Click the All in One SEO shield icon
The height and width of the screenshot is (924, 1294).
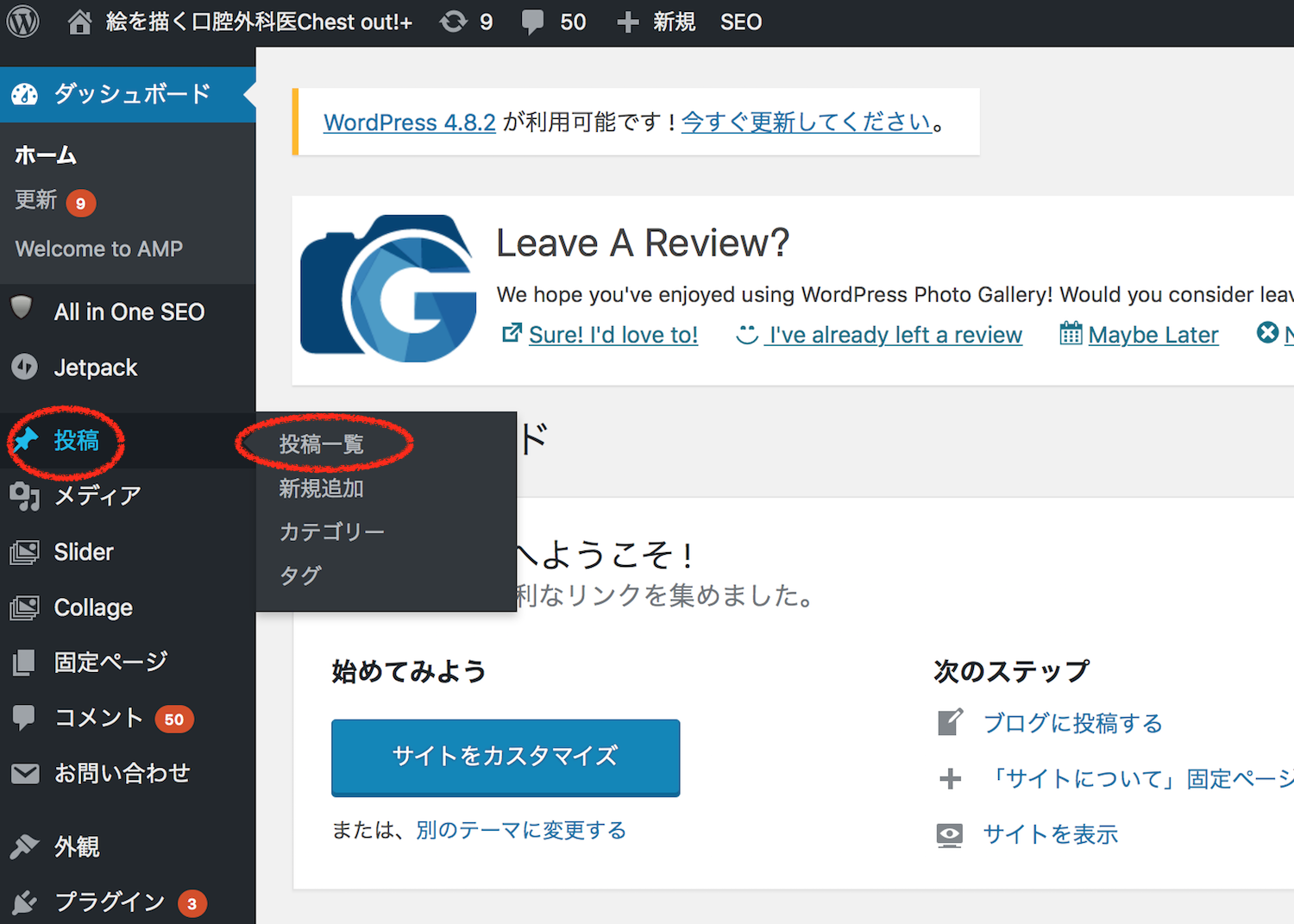(22, 307)
